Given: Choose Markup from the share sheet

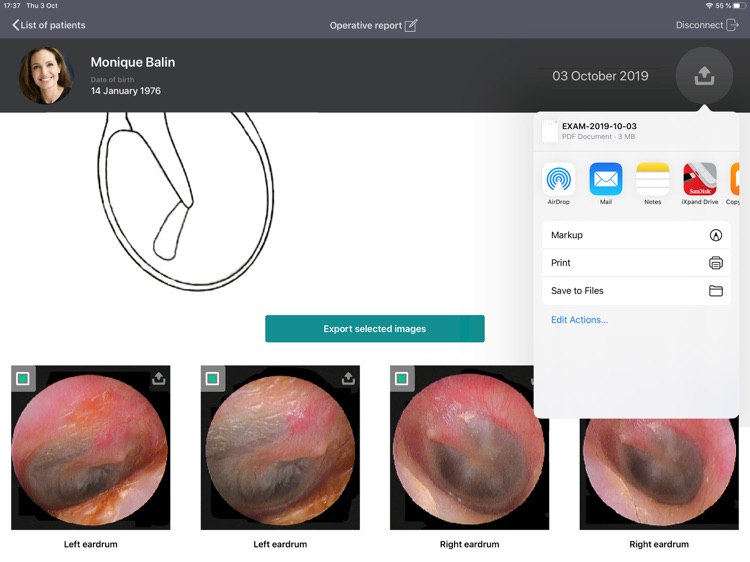Looking at the screenshot, I should point(636,235).
